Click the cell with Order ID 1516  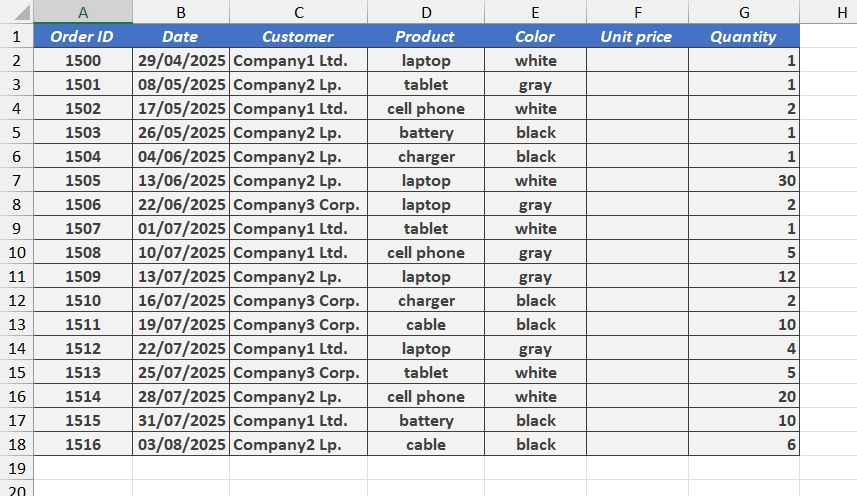coord(83,444)
